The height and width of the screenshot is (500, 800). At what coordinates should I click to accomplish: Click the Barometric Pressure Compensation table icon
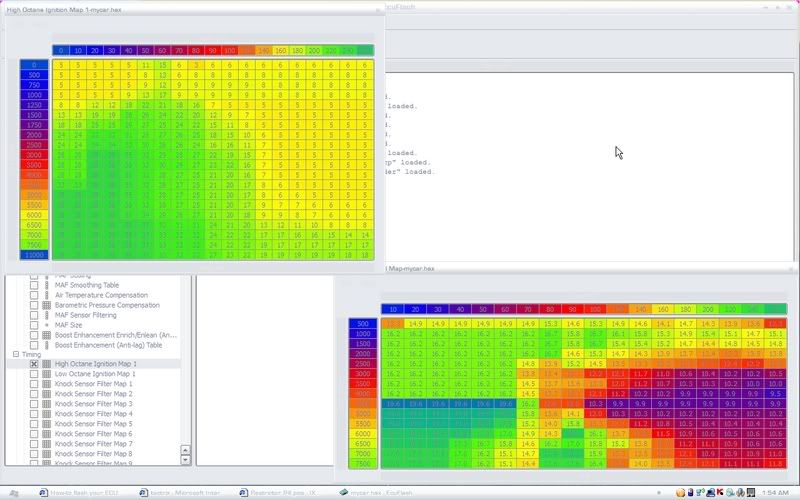coord(47,305)
